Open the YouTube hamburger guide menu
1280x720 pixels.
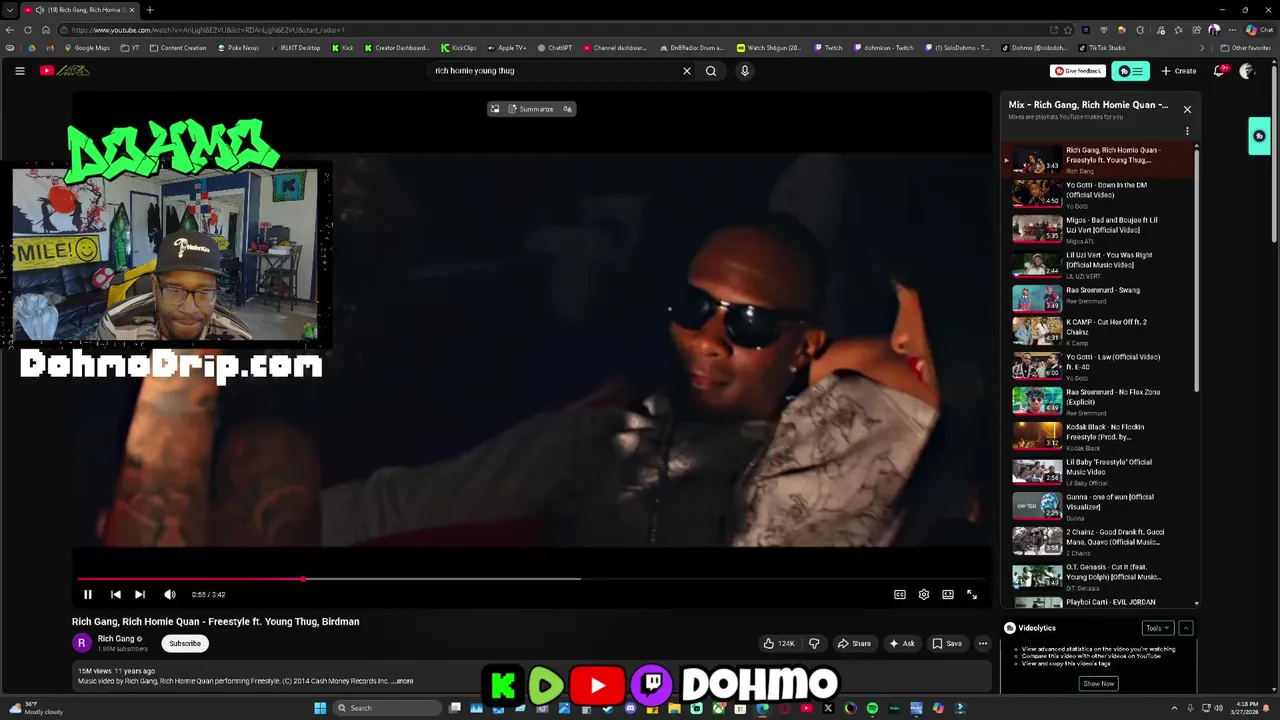coord(19,71)
